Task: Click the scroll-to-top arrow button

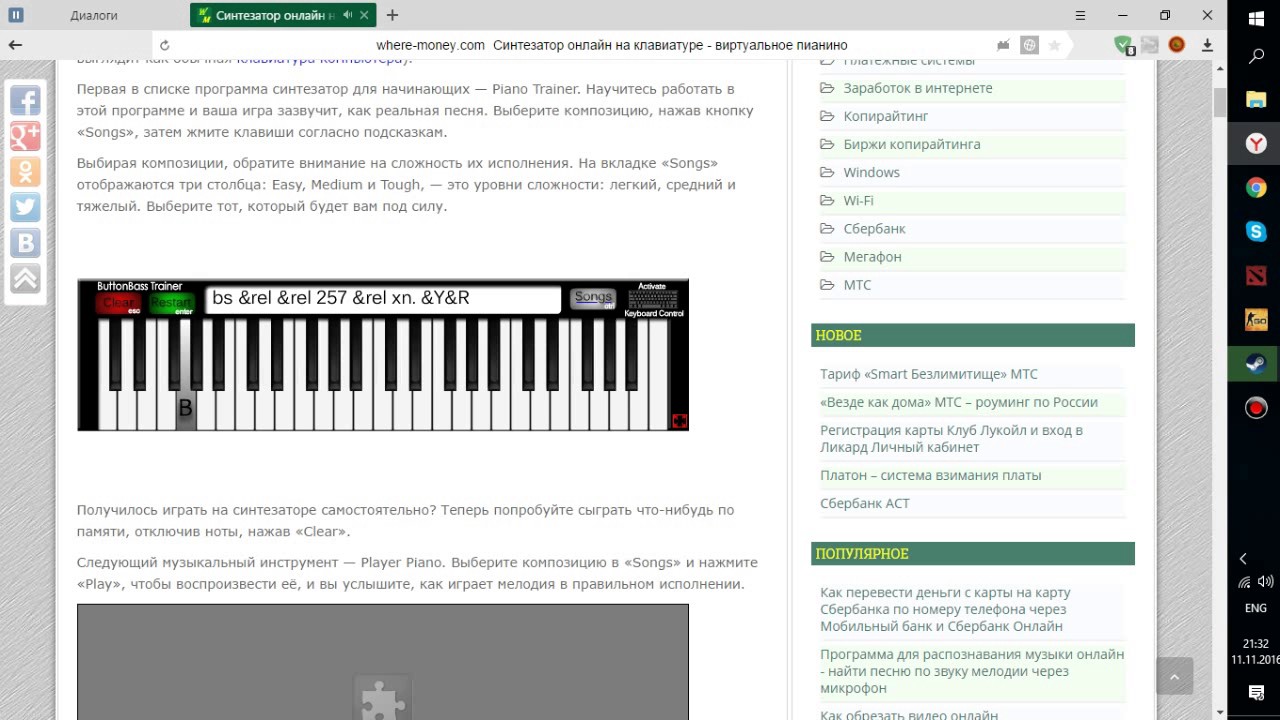Action: (1175, 677)
